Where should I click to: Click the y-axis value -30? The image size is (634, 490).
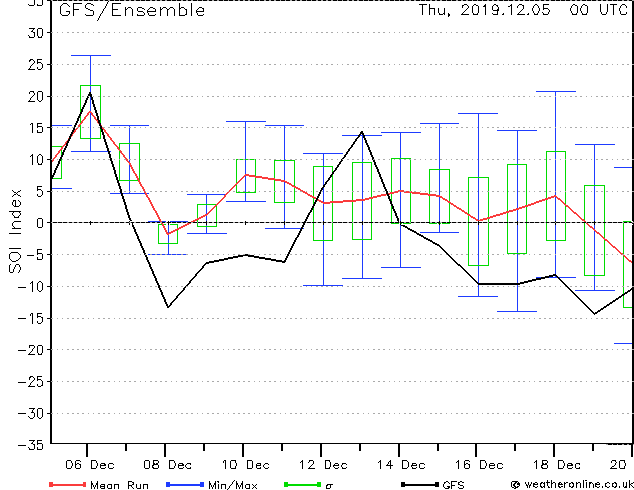pyautogui.click(x=30, y=413)
